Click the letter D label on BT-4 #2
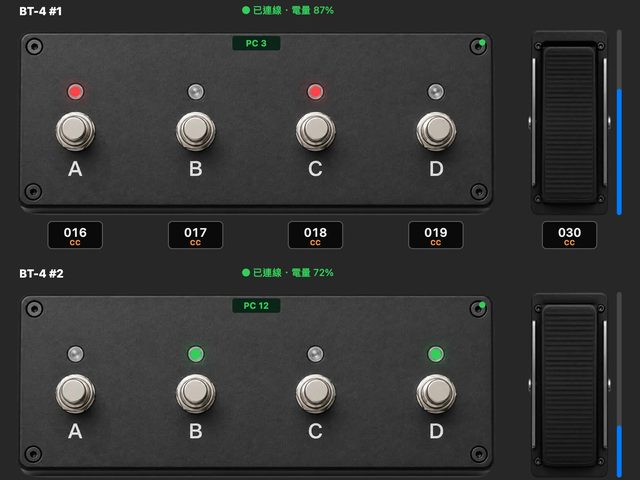The image size is (640, 480). 436,431
